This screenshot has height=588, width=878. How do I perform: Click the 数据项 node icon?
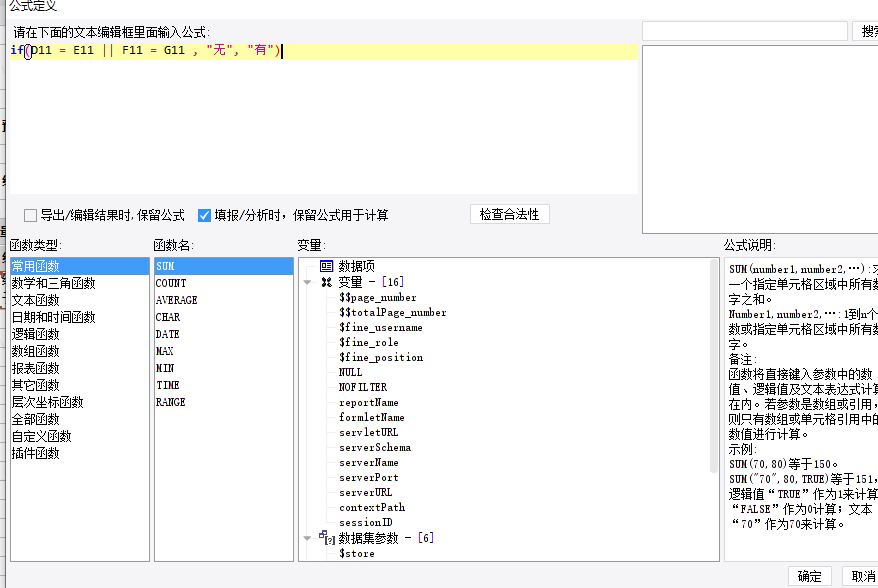coord(326,266)
